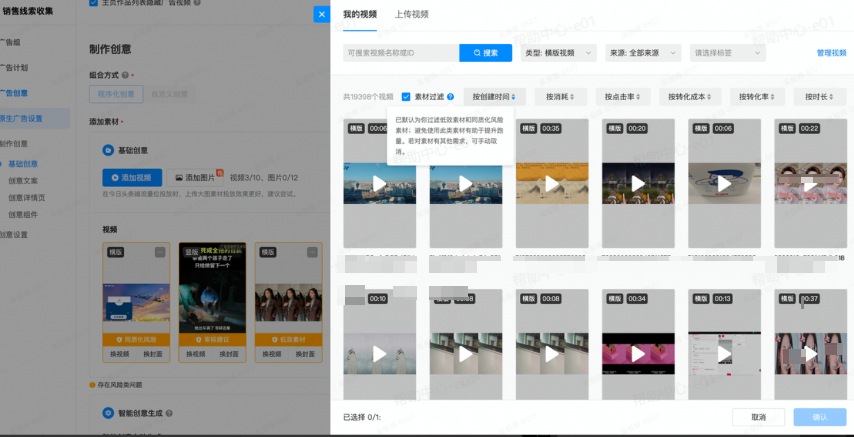This screenshot has width=854, height=437.
Task: Click the 竖版 video thumbnail in 视频 section
Action: (x=212, y=288)
